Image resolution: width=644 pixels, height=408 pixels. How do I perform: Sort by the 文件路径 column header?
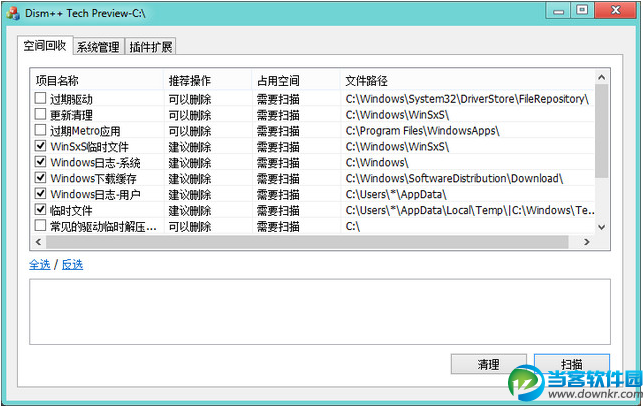467,81
